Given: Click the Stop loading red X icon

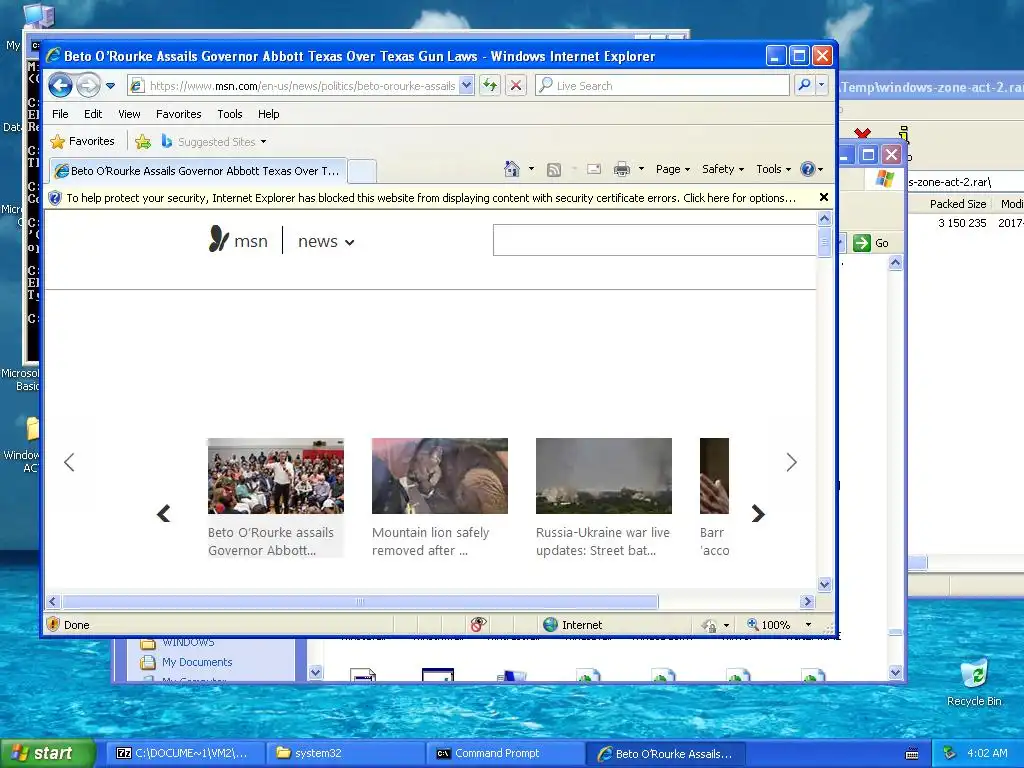Looking at the screenshot, I should coord(516,86).
